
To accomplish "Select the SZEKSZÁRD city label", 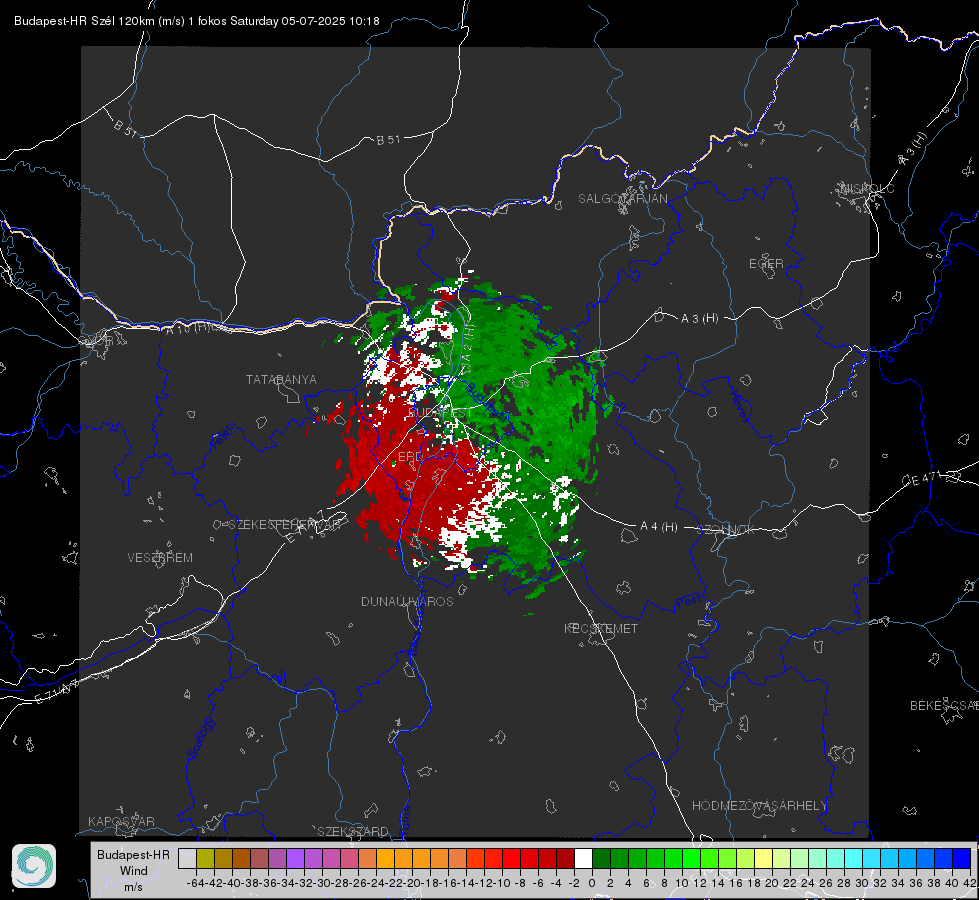I will coord(353,831).
